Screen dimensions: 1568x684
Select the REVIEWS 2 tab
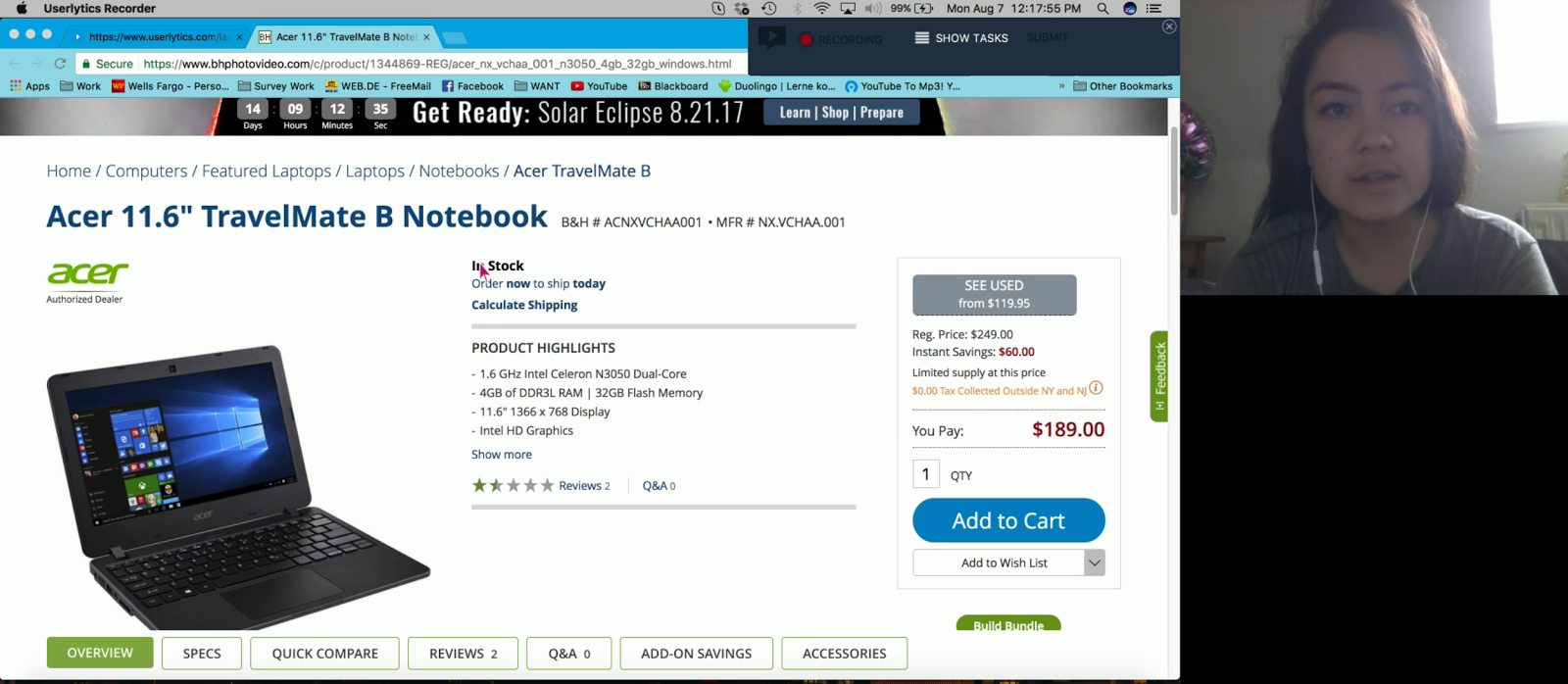463,653
